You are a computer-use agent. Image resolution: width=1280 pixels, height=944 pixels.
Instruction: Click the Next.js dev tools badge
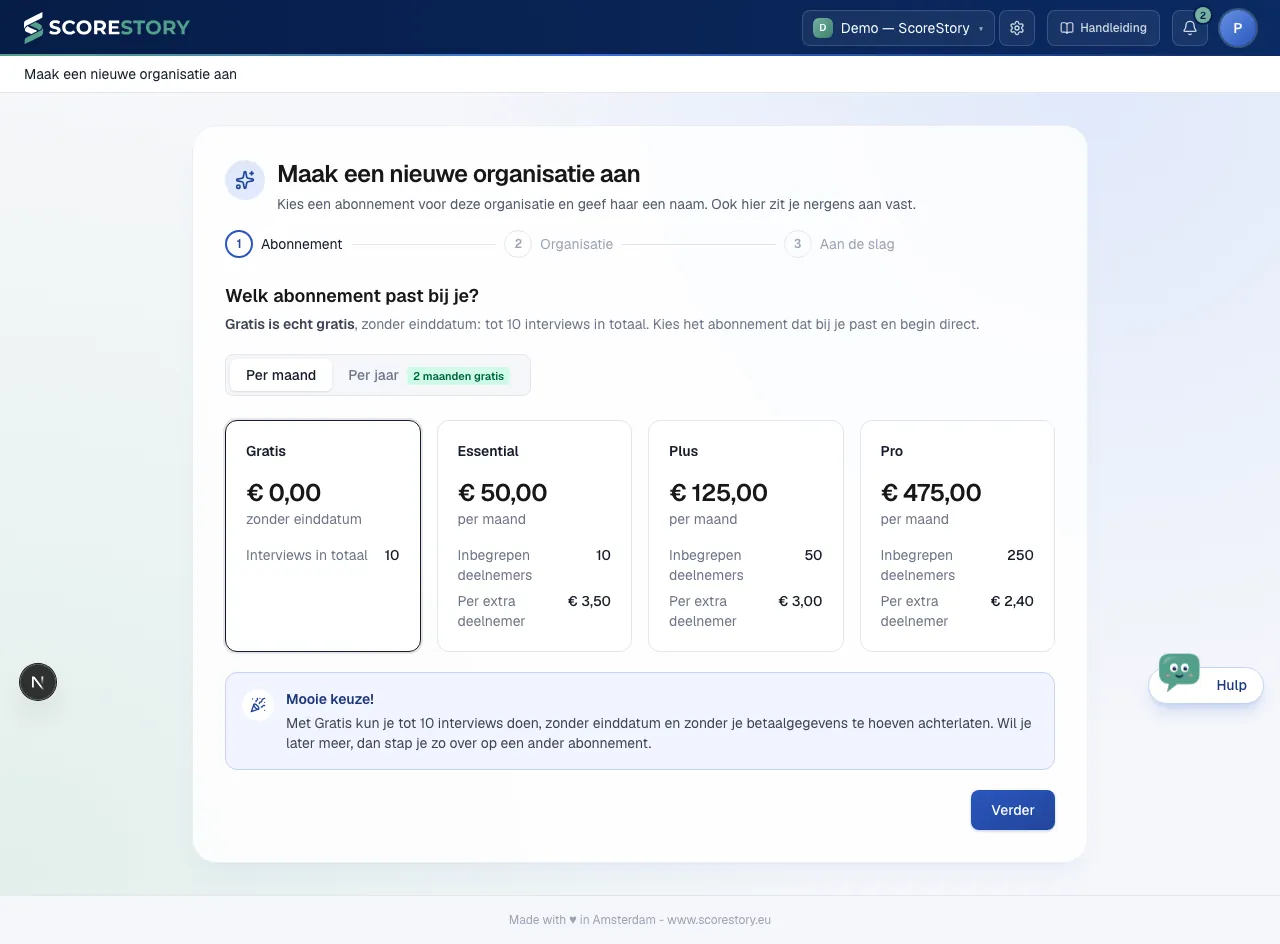38,682
